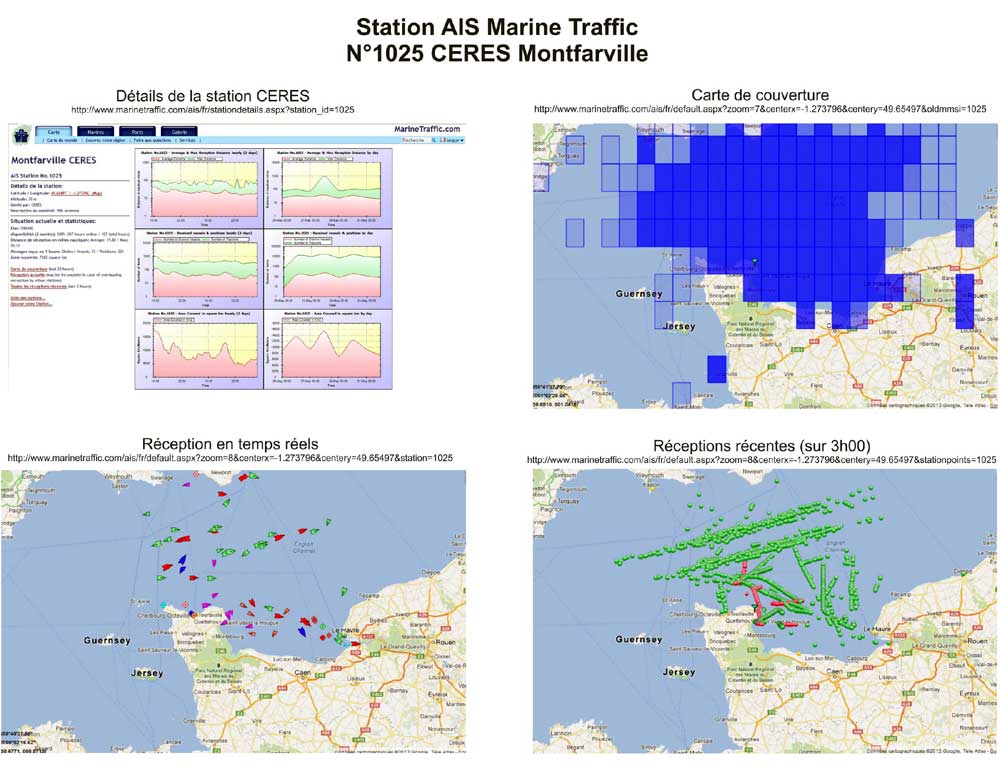
Task: Open the Carte tab
Action: tap(54, 132)
